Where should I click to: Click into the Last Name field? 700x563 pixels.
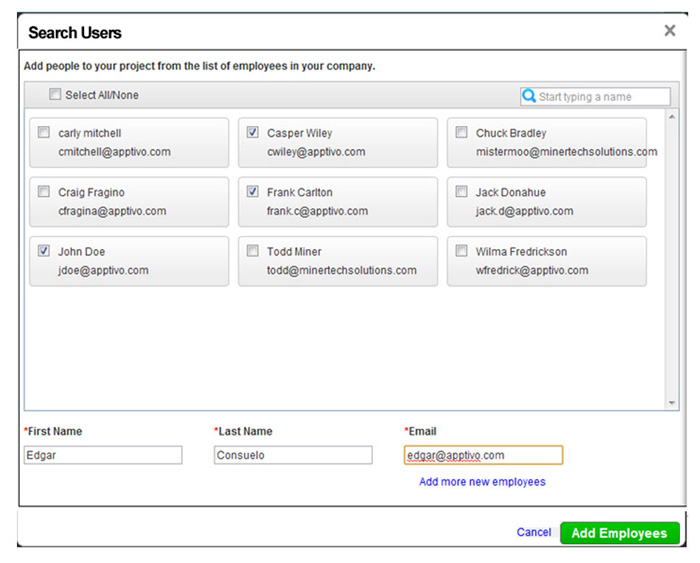[293, 455]
